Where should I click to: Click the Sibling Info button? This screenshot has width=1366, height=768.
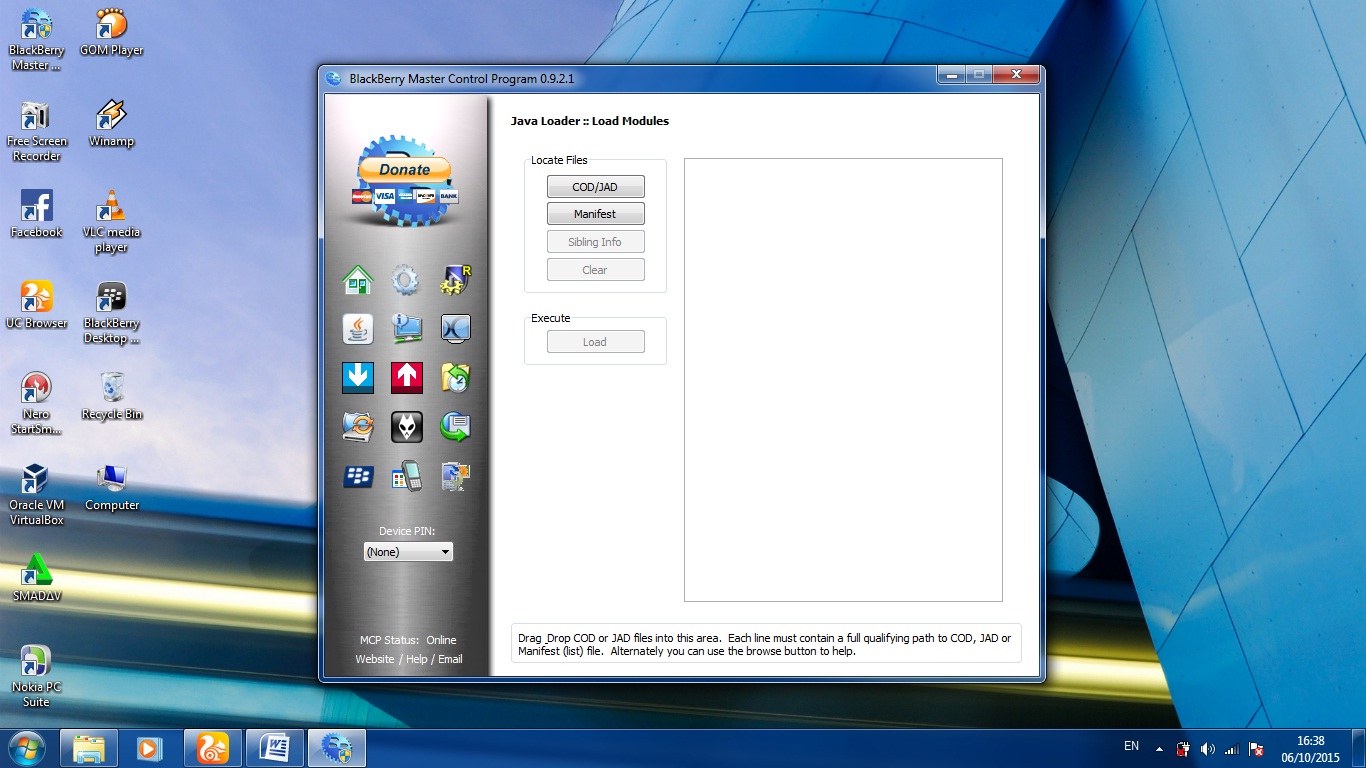pos(595,242)
